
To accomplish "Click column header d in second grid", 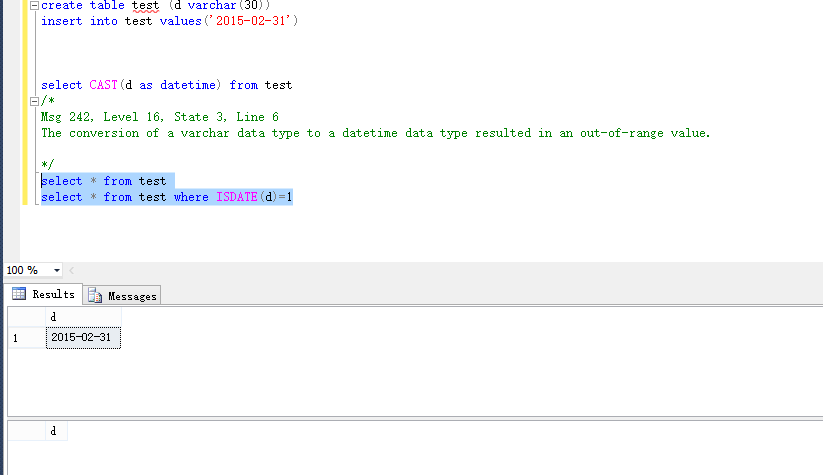I will coord(53,431).
